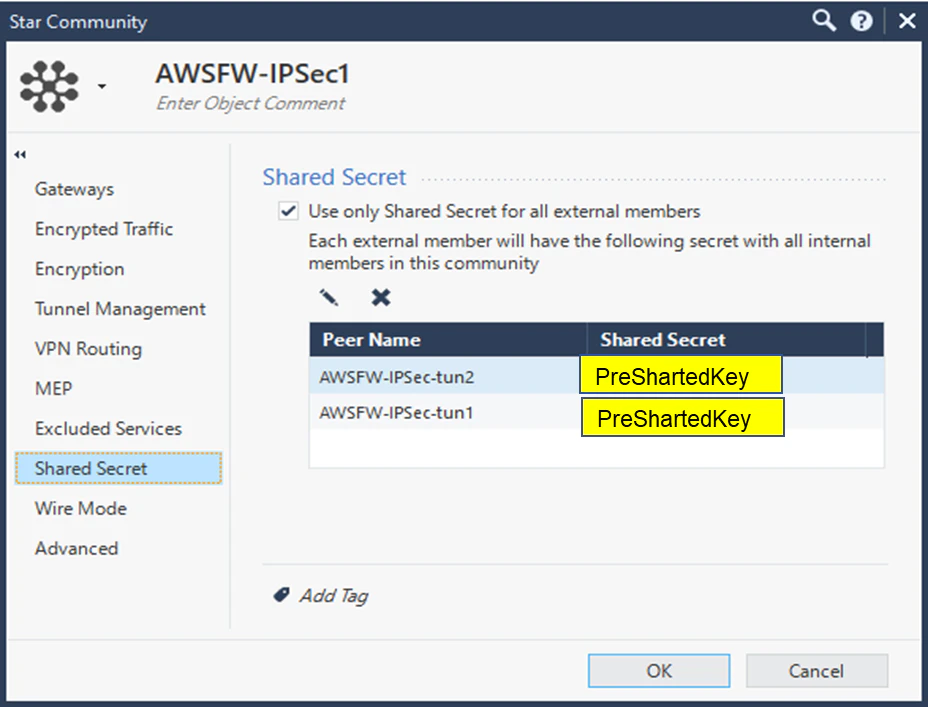
Task: Remove shared secret with the X icon
Action: 381,297
